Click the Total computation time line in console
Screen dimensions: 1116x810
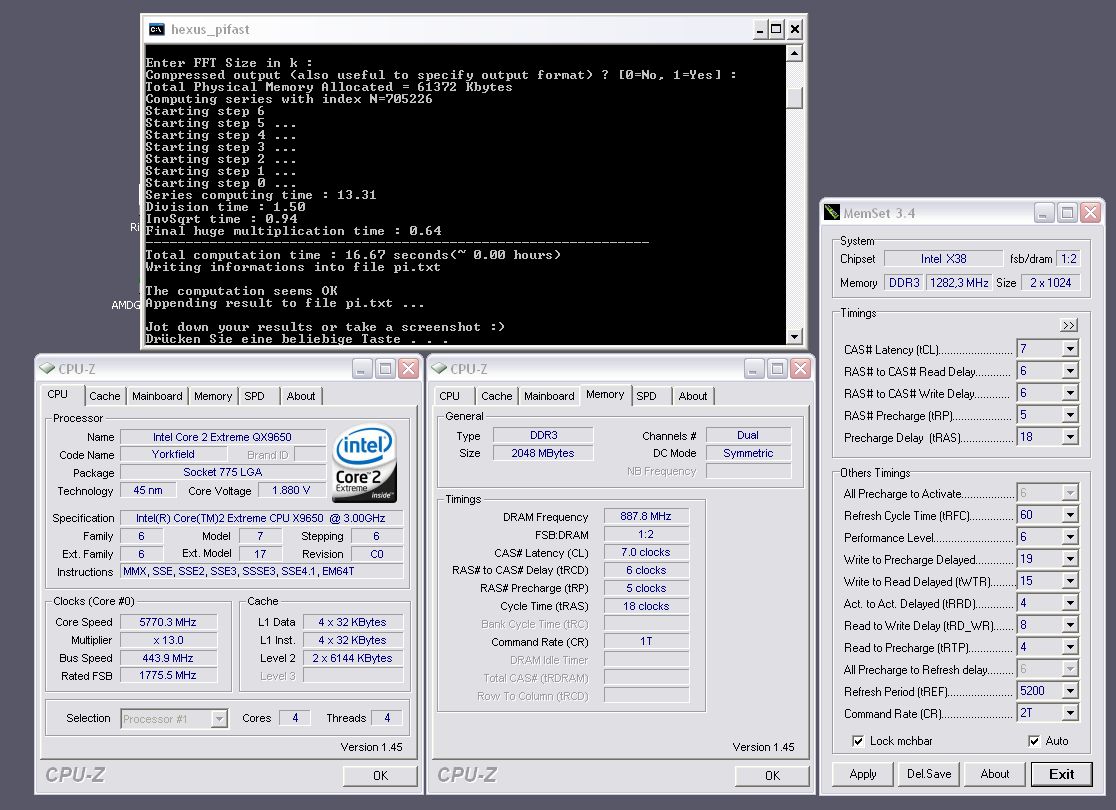click(353, 255)
